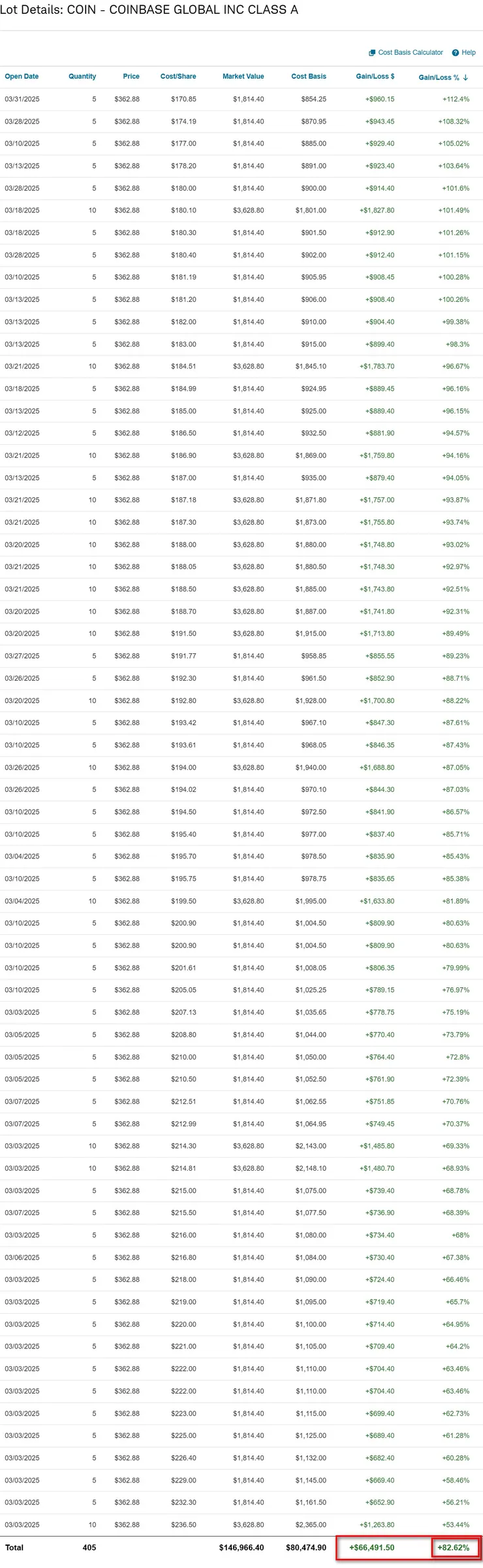Sort by the Cost Basis column header
This screenshot has height=1568, width=483.
coord(309,76)
